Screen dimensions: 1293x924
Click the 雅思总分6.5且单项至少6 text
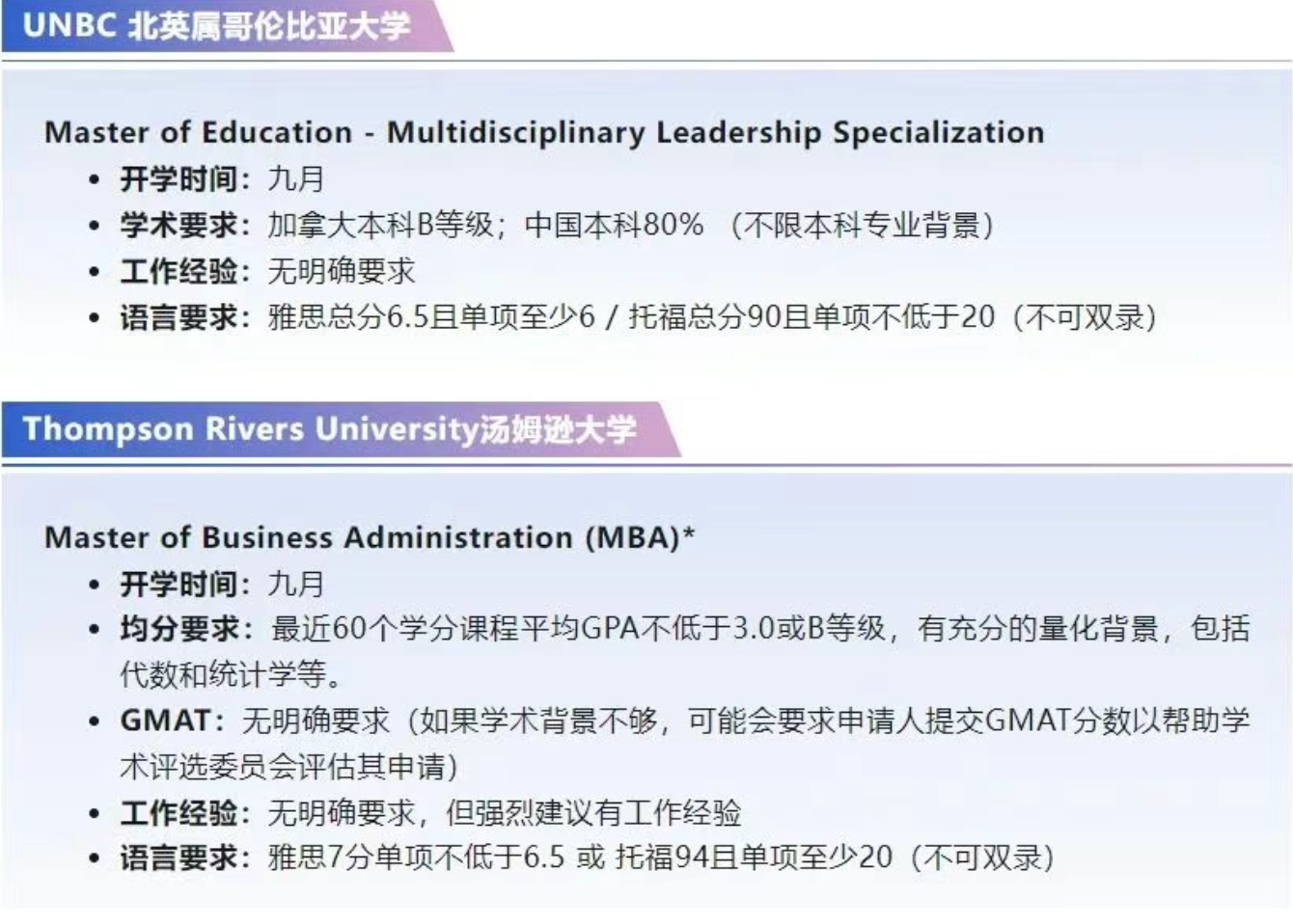(431, 317)
